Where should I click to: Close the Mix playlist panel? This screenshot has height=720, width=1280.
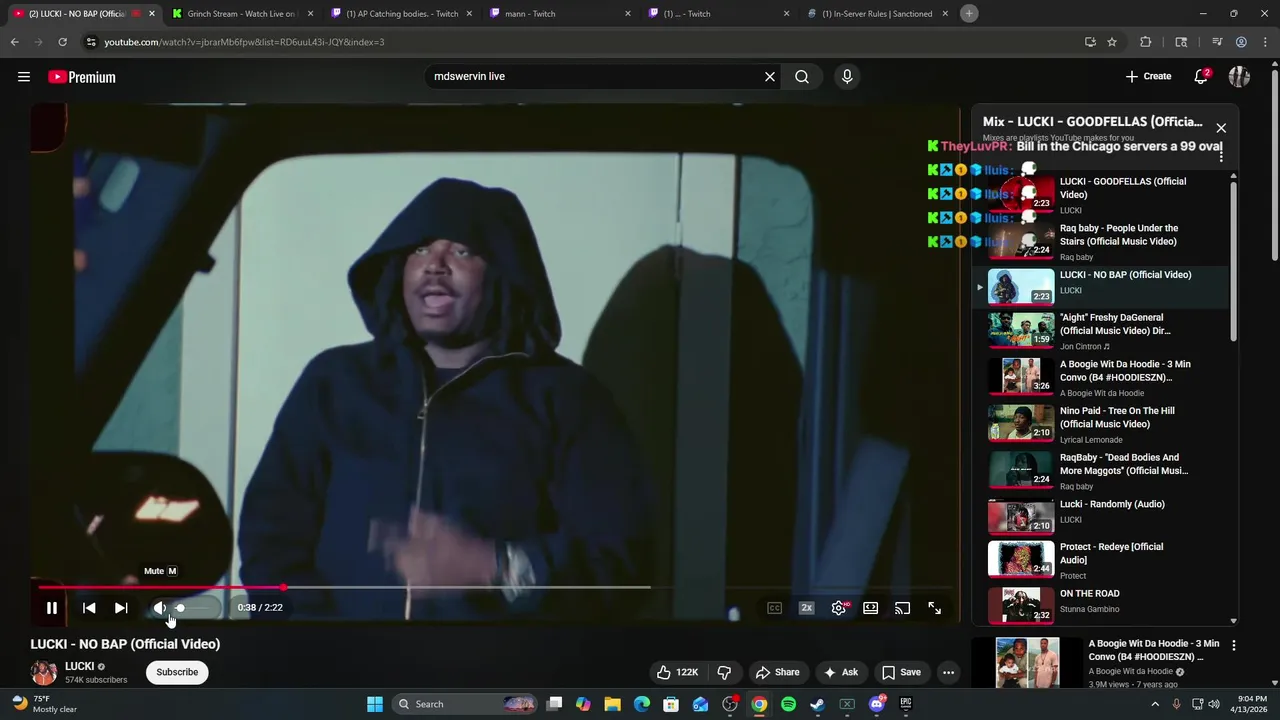click(x=1221, y=128)
